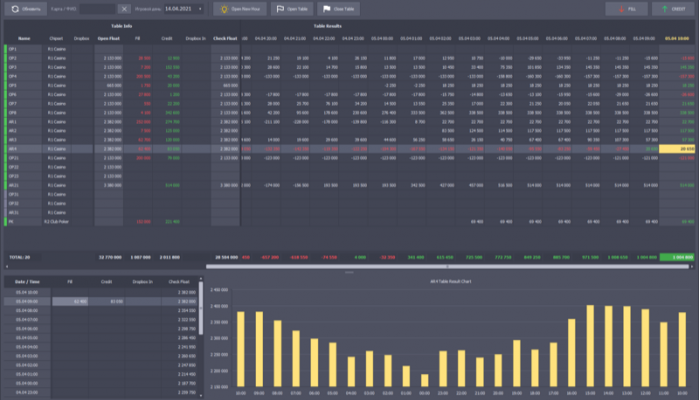Image resolution: width=700 pixels, height=400 pixels.
Task: Click the Open Float column header
Action: click(x=109, y=37)
